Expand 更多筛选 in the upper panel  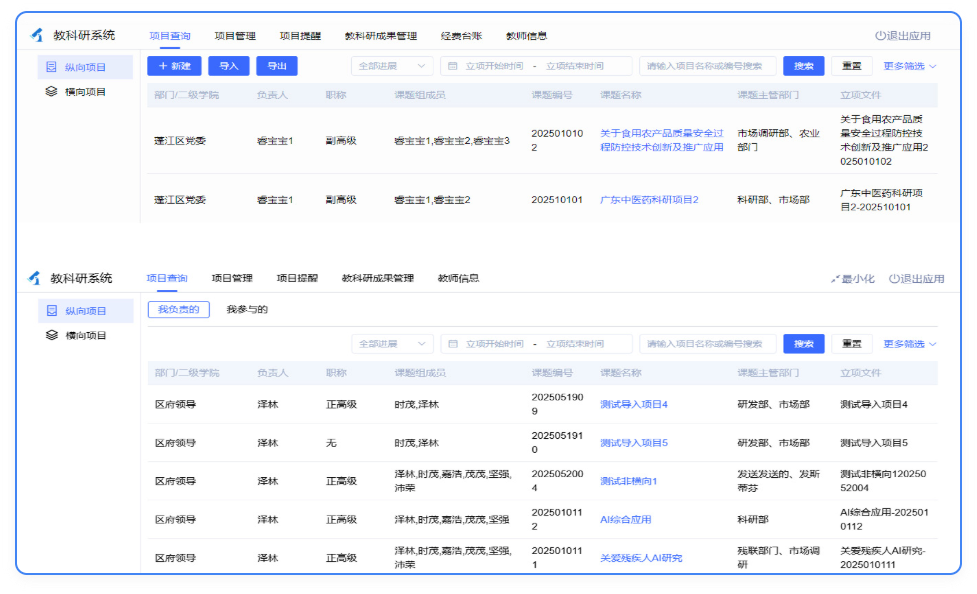(909, 66)
